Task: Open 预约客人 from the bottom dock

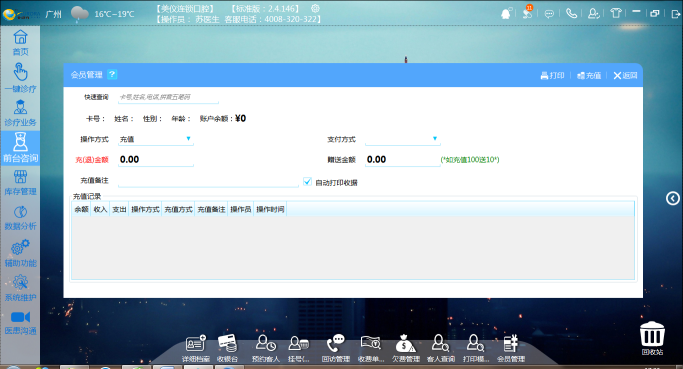Action: 265,349
